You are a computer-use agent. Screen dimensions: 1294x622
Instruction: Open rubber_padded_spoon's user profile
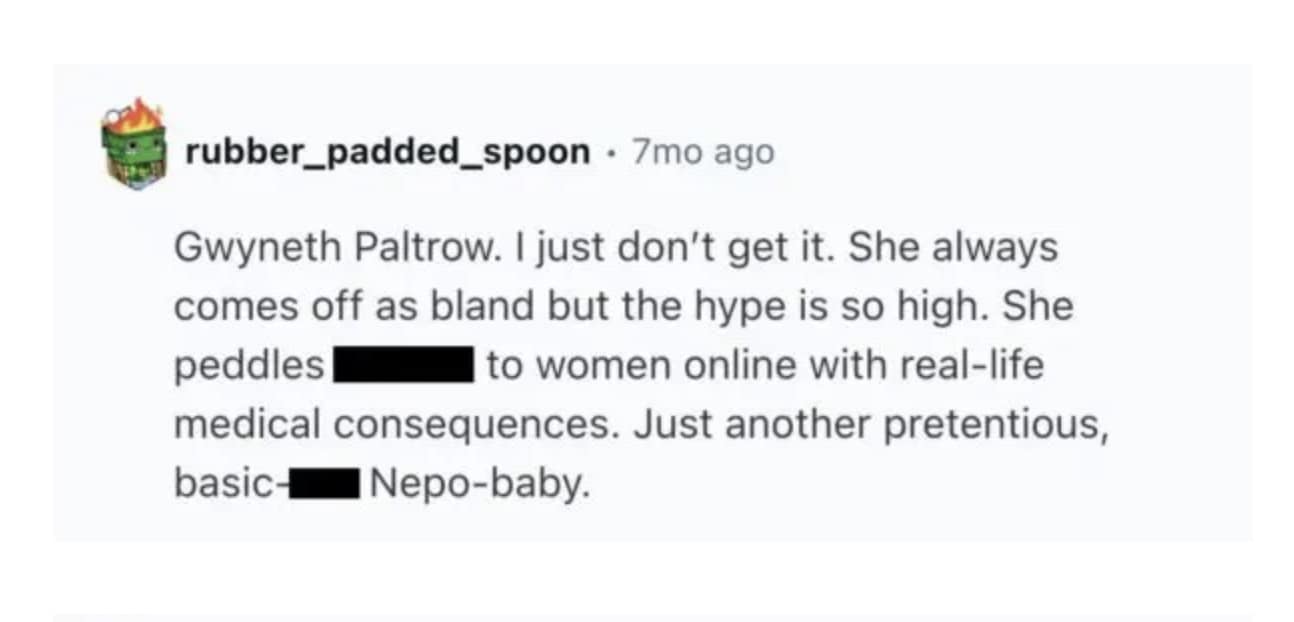(x=388, y=152)
